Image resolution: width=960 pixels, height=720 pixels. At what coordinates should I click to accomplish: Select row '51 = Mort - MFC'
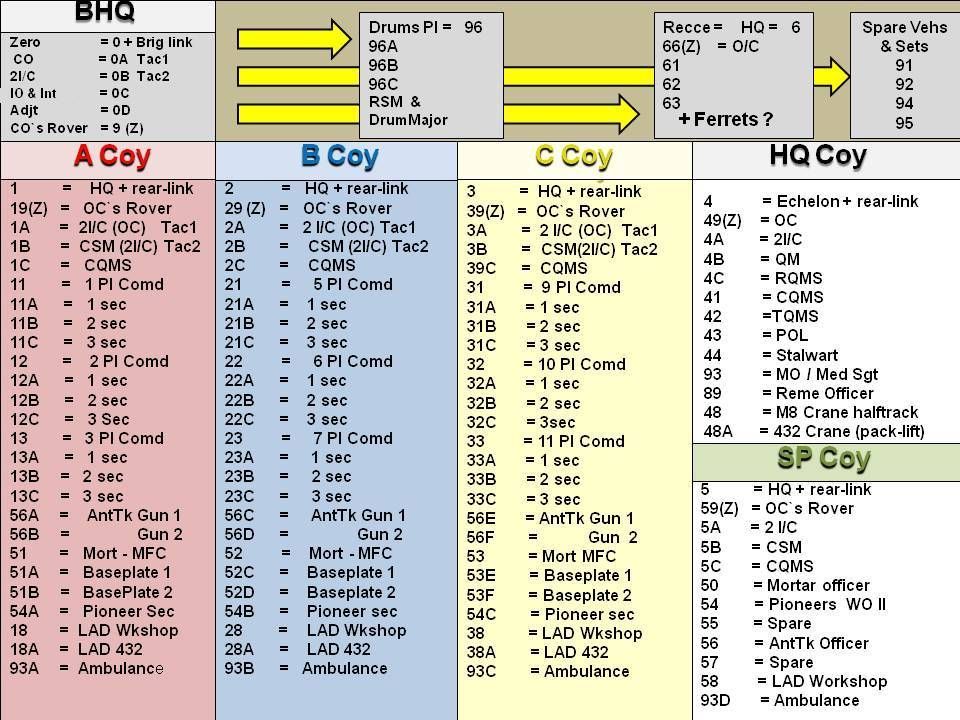pyautogui.click(x=88, y=553)
